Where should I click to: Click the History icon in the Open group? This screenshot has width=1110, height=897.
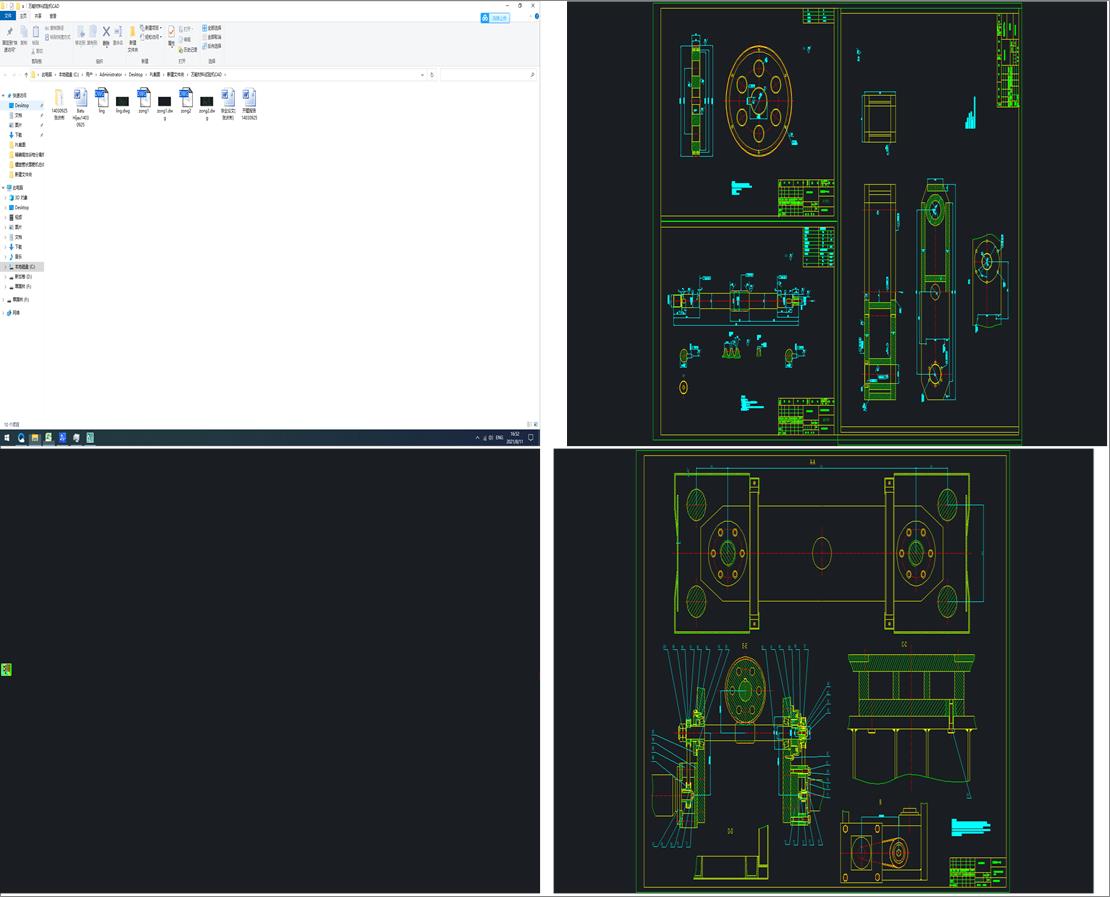[x=188, y=50]
